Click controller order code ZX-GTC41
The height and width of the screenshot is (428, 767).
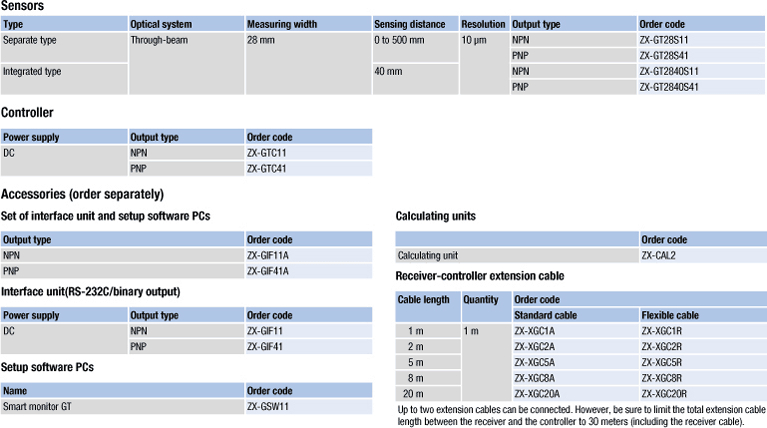point(266,169)
